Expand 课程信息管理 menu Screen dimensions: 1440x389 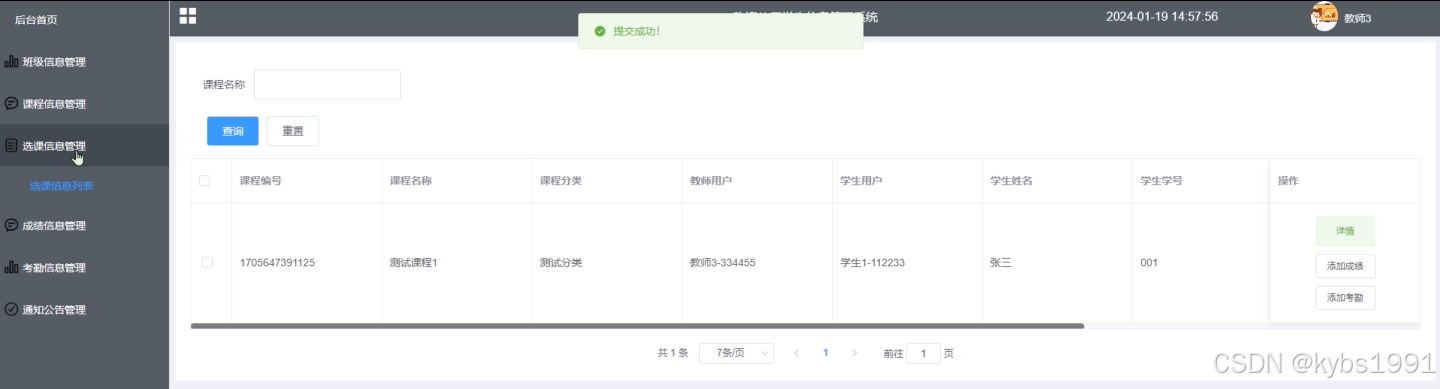pyautogui.click(x=85, y=104)
